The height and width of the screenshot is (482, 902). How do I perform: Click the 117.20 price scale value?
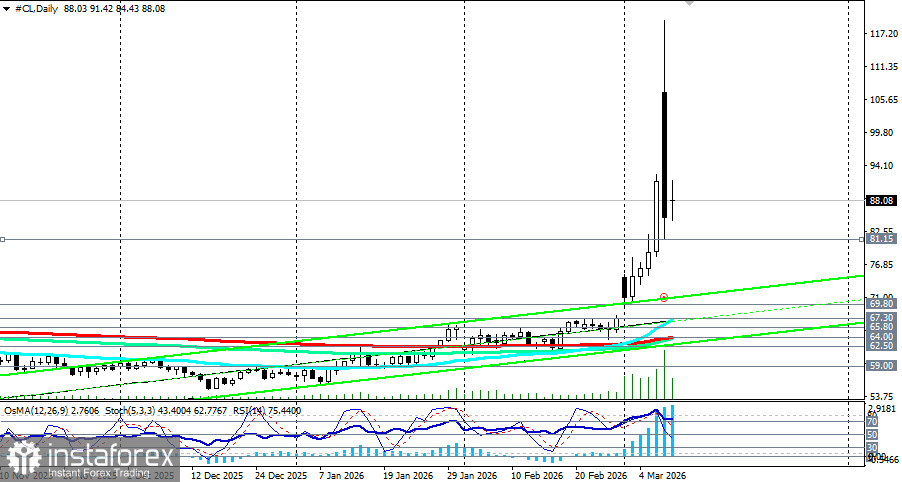(x=884, y=34)
